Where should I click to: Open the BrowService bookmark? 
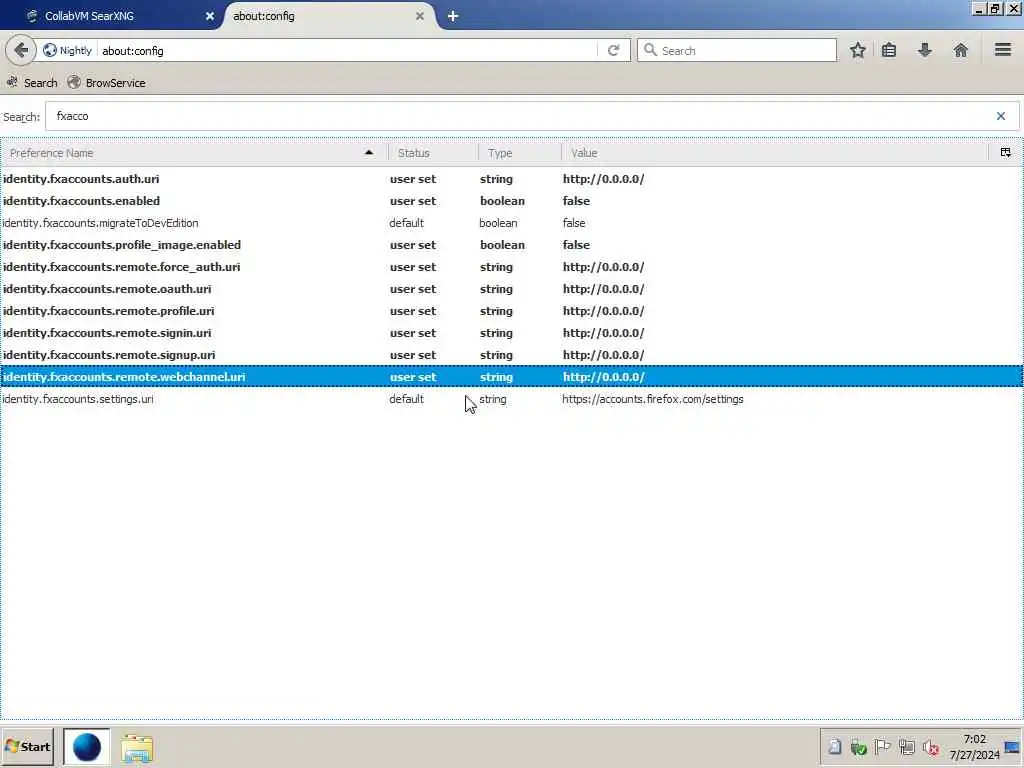(106, 83)
